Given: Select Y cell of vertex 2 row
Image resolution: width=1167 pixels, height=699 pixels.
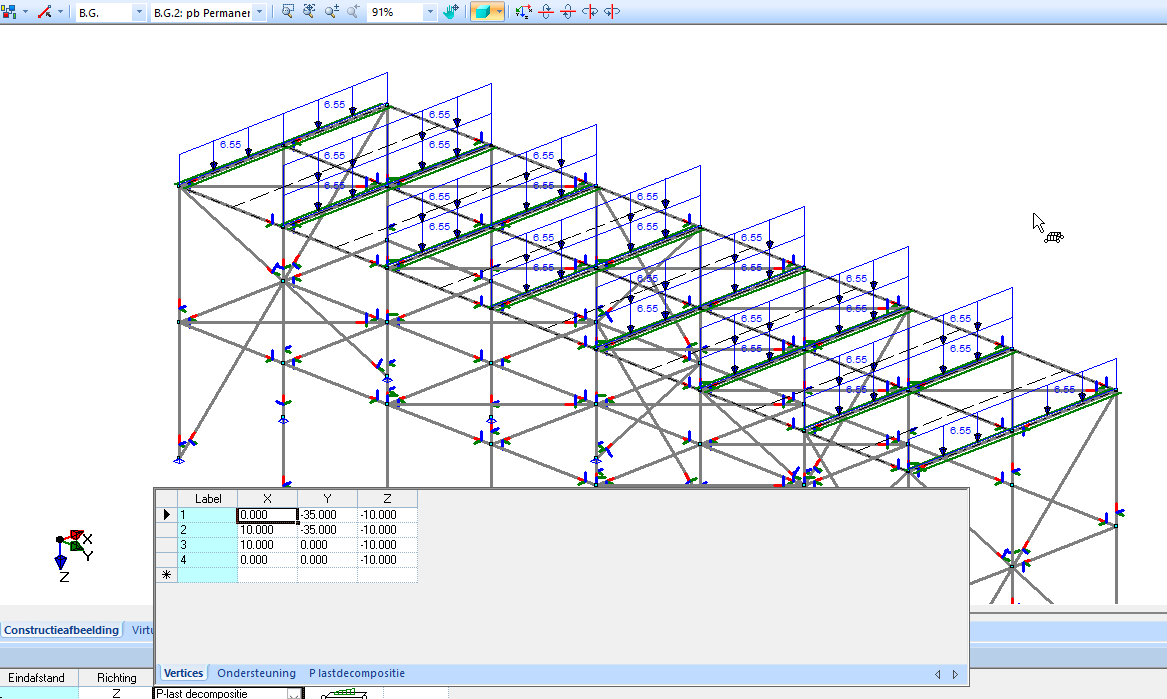Looking at the screenshot, I should tap(327, 530).
